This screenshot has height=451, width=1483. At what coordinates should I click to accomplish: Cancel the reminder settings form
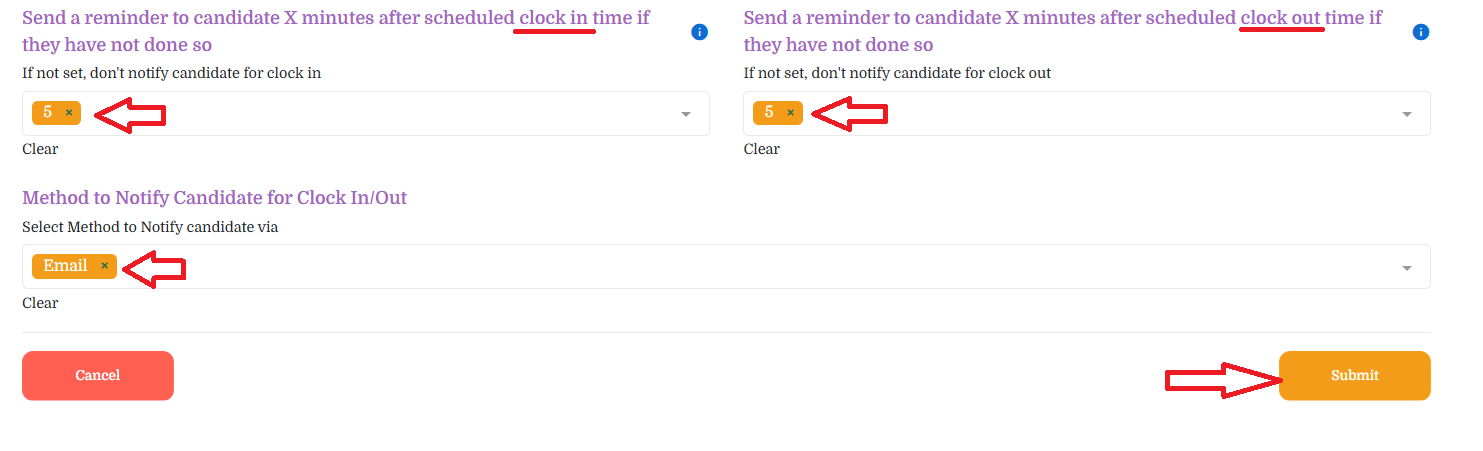pyautogui.click(x=98, y=376)
